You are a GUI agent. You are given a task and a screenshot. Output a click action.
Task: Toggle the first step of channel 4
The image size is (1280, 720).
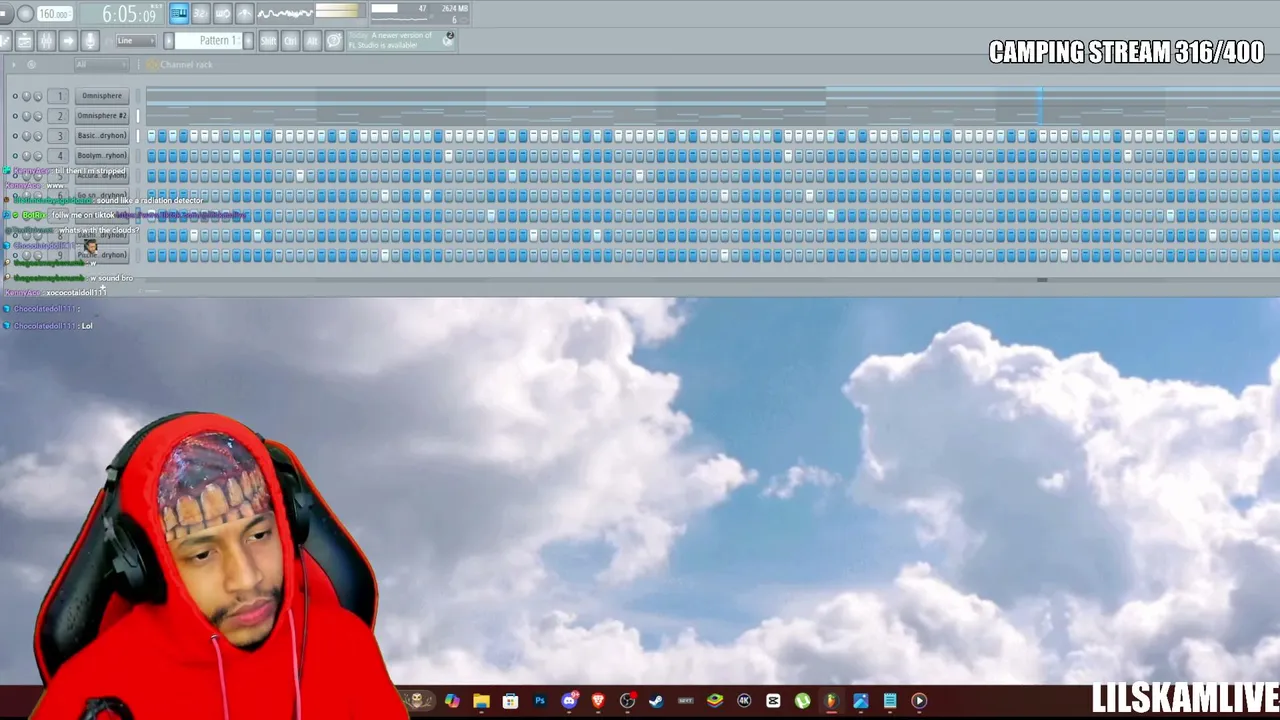151,156
